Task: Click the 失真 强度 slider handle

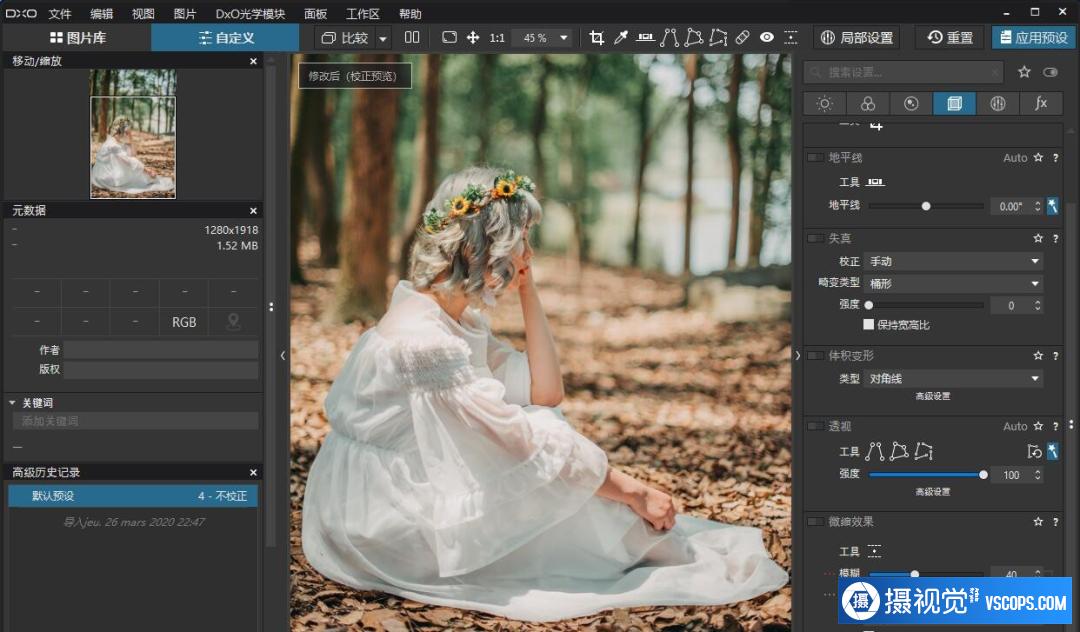Action: coord(869,305)
